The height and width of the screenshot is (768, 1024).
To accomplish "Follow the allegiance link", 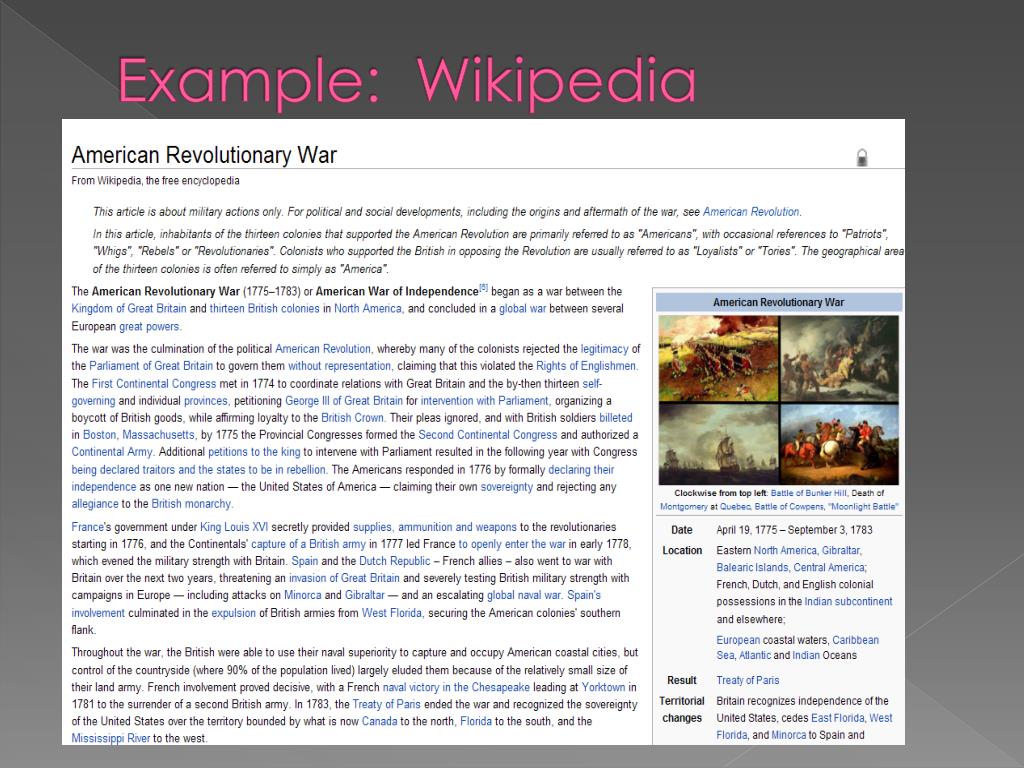I will [95, 504].
